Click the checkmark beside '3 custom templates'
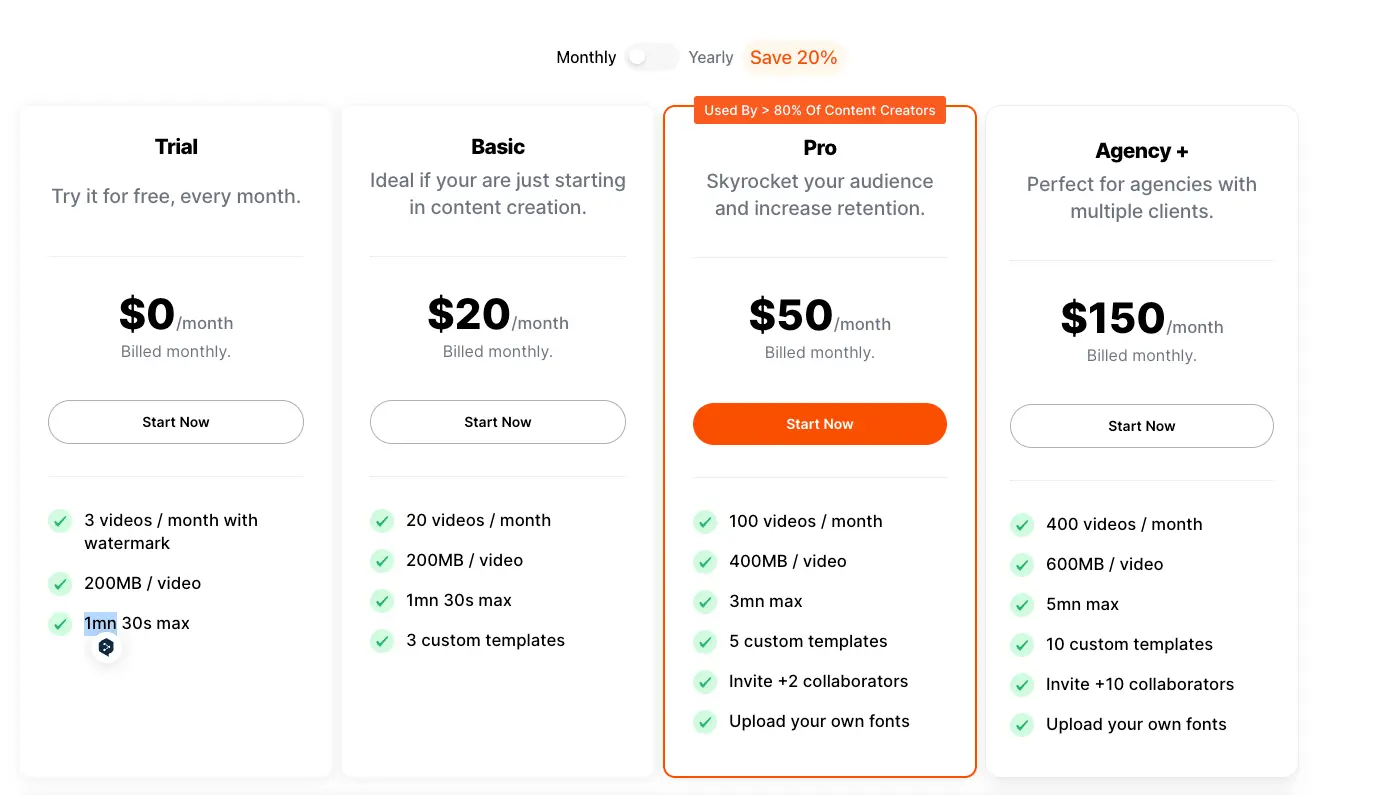1398x795 pixels. 382,640
